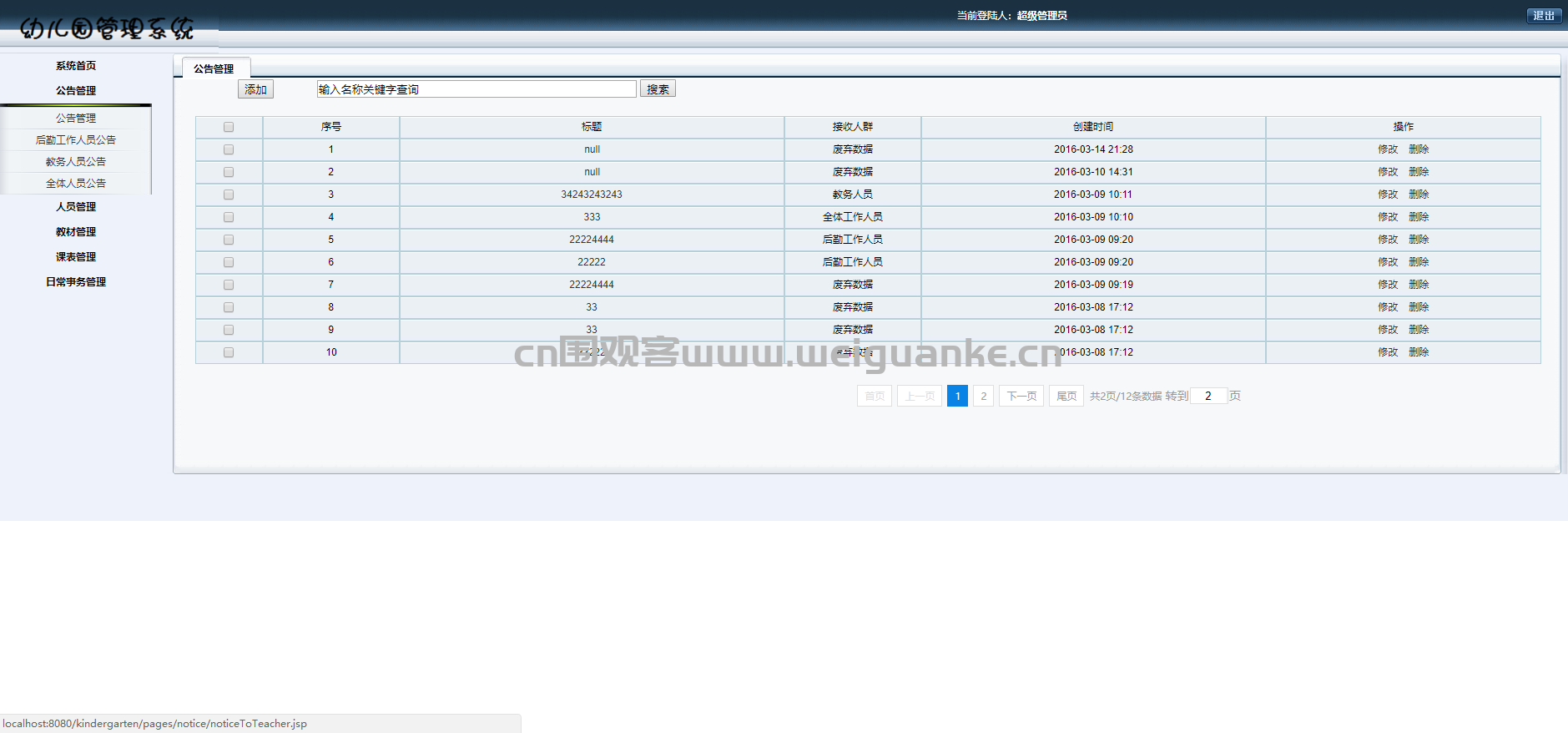Click 修改 for the row titled 333
This screenshot has height=733, width=1568.
1388,217
